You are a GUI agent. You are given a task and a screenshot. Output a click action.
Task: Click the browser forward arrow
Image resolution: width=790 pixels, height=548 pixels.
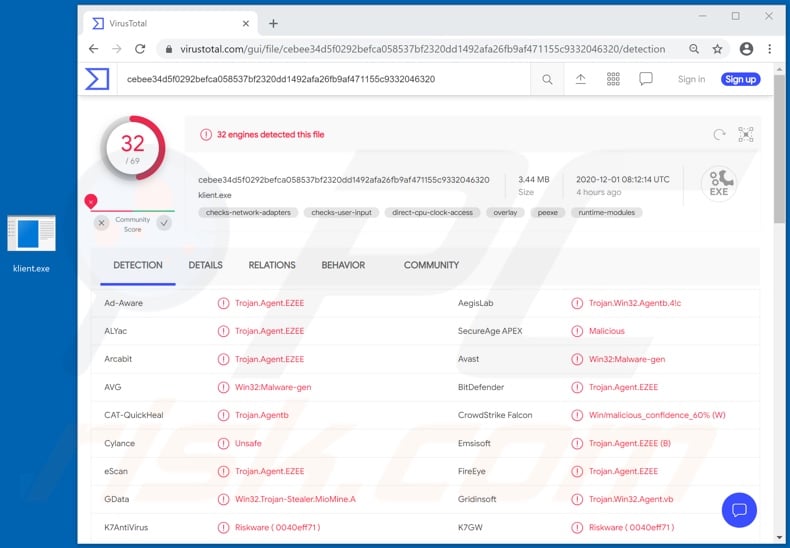tap(117, 49)
